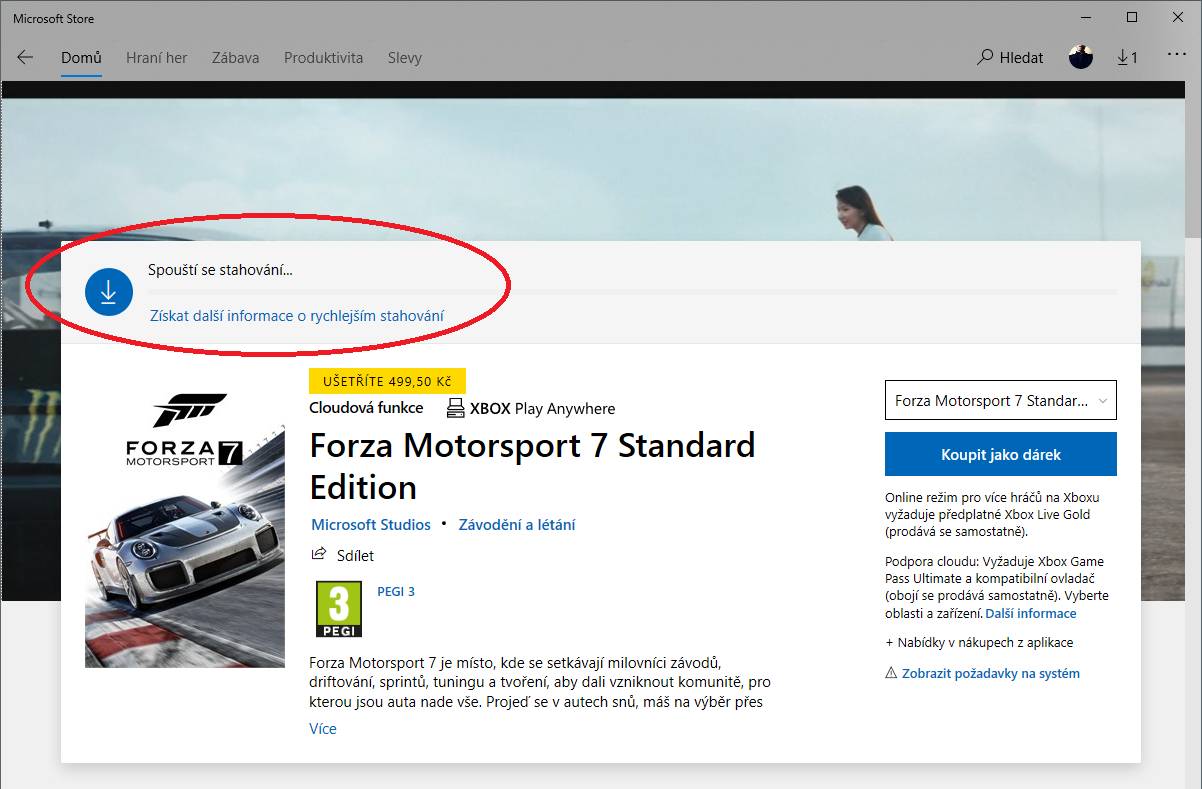Click Koupit jako dárek button
Viewport: 1202px width, 789px height.
pos(1001,454)
